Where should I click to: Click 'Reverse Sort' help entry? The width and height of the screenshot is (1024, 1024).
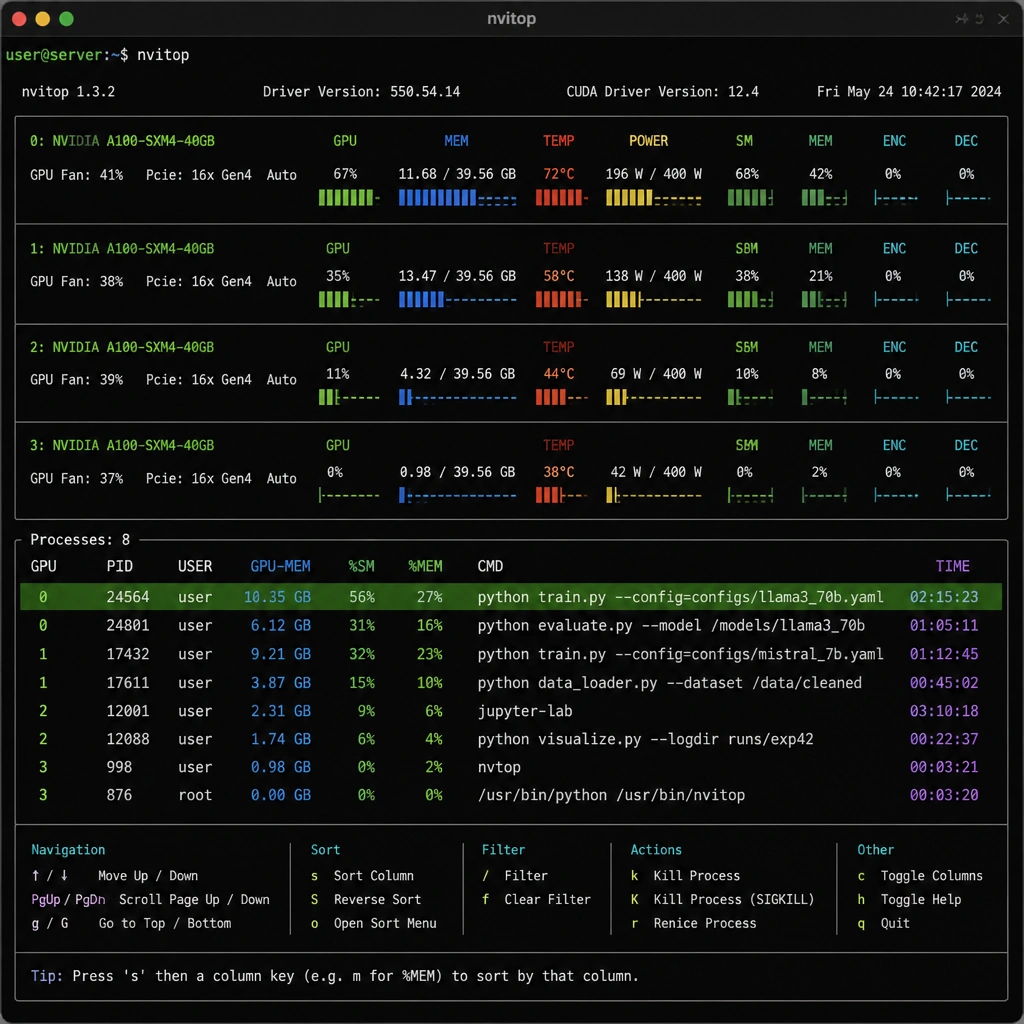point(377,899)
